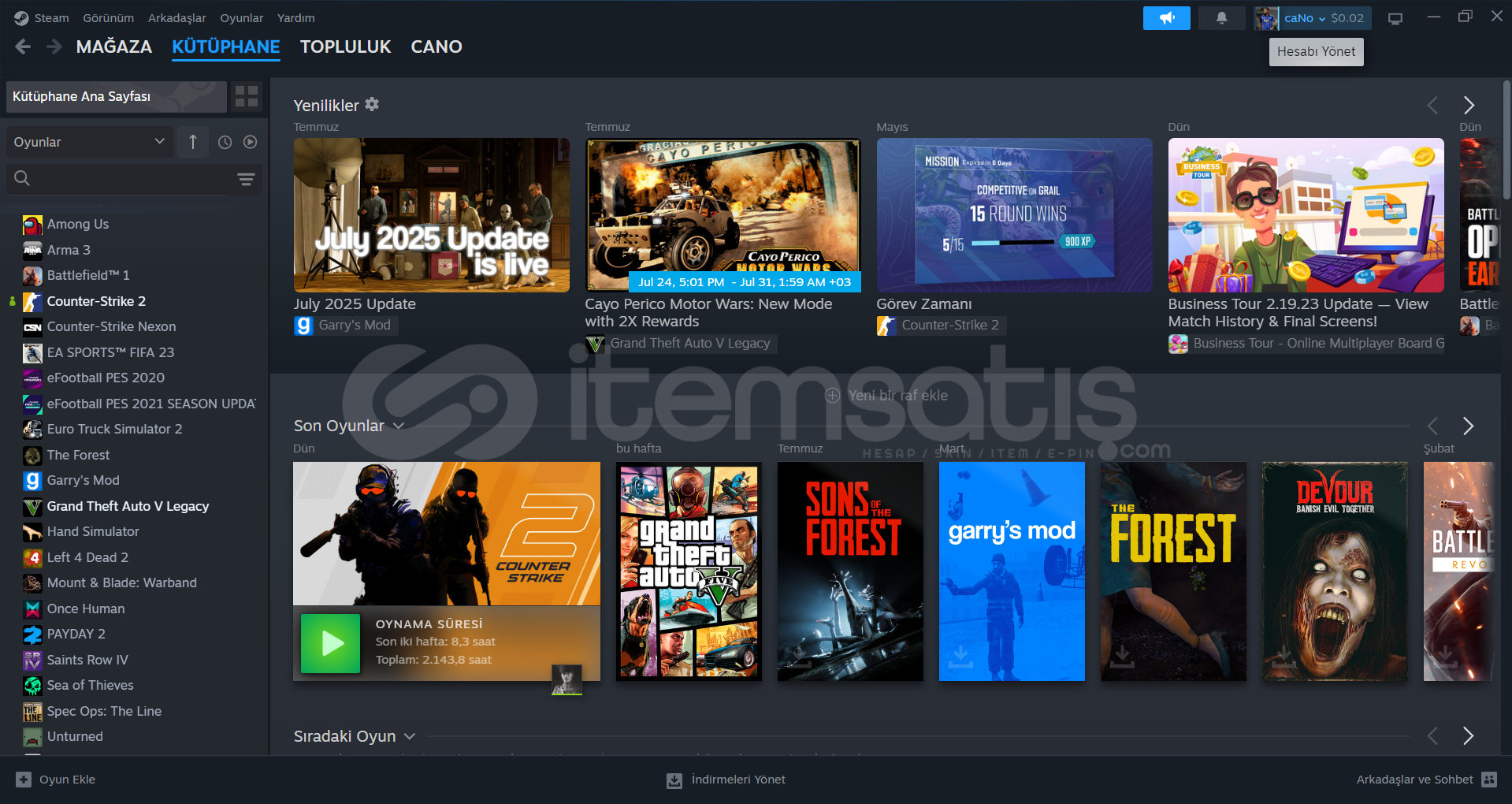Click the sort ascending arrow button
Viewport: 1512px width, 804px height.
[x=193, y=142]
